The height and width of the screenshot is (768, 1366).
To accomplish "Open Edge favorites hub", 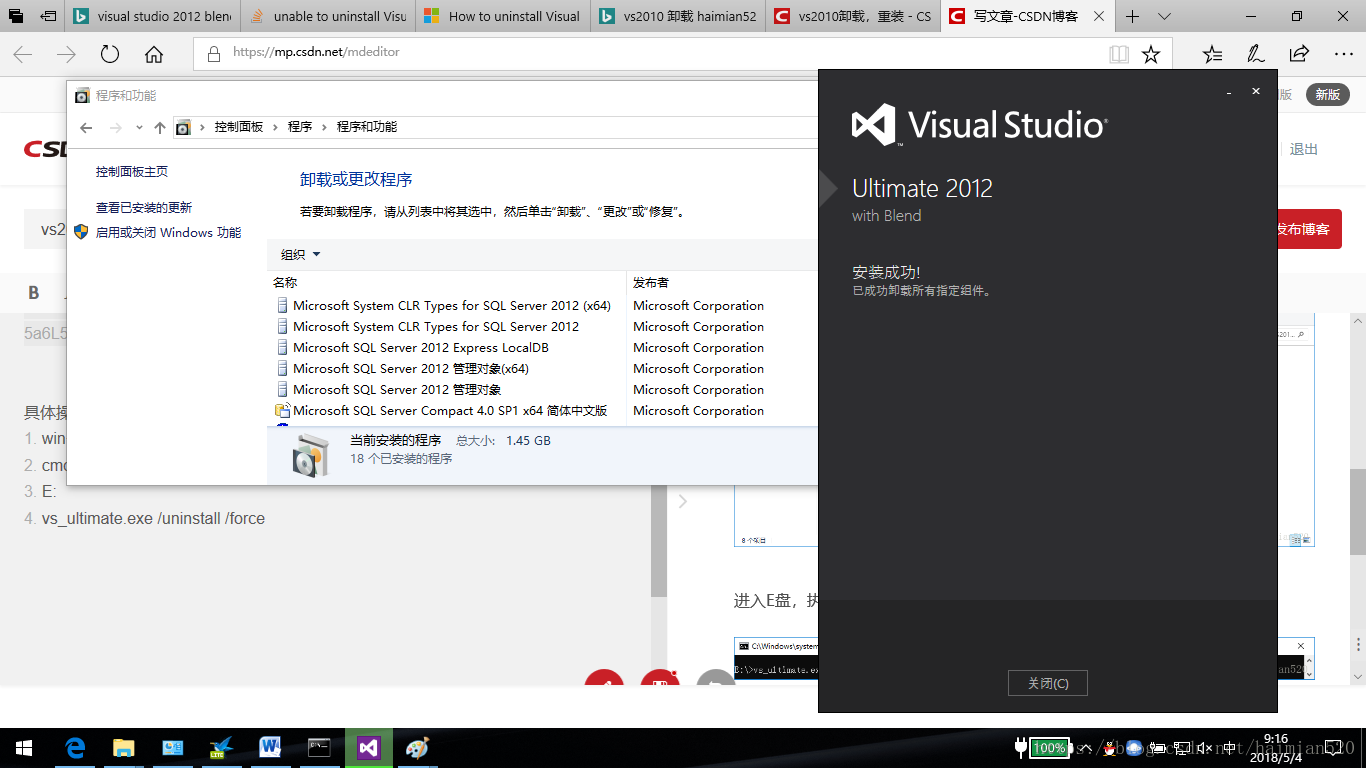I will 1212,54.
